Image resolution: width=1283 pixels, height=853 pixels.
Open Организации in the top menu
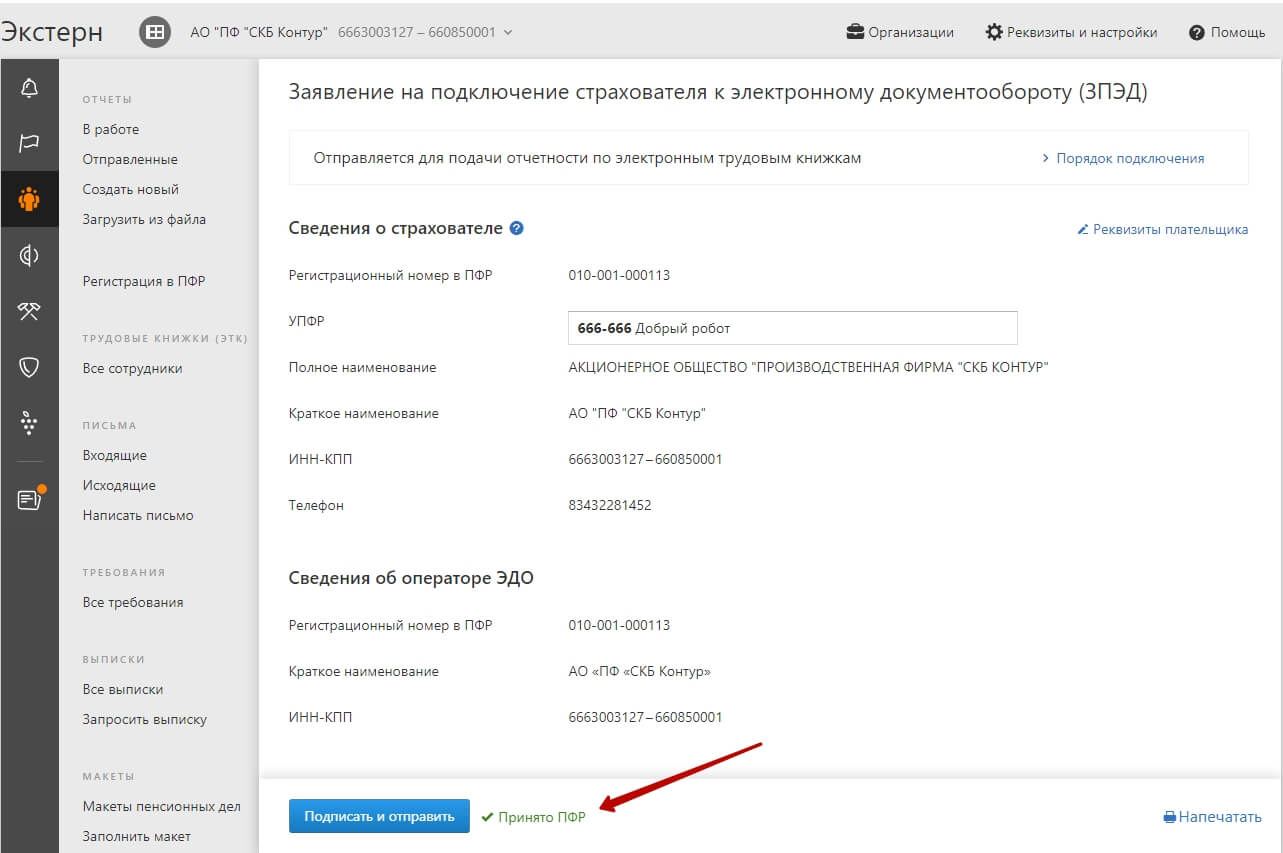pos(900,32)
